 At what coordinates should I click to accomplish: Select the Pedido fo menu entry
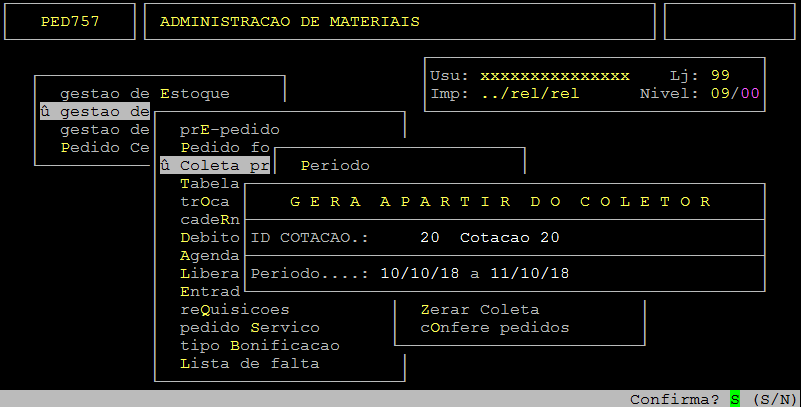[225, 148]
